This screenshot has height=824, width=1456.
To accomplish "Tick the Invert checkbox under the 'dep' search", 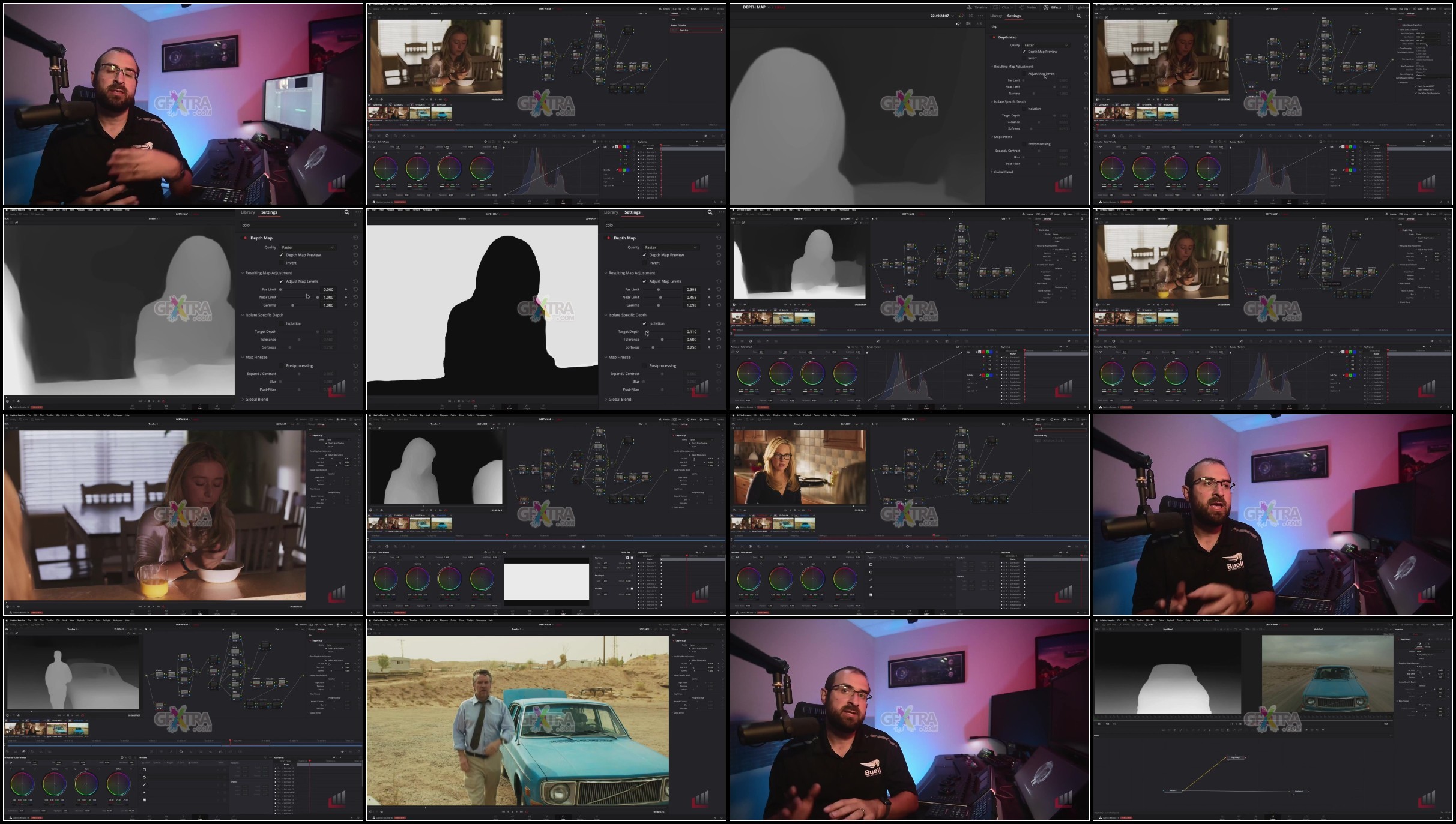I will click(1024, 58).
